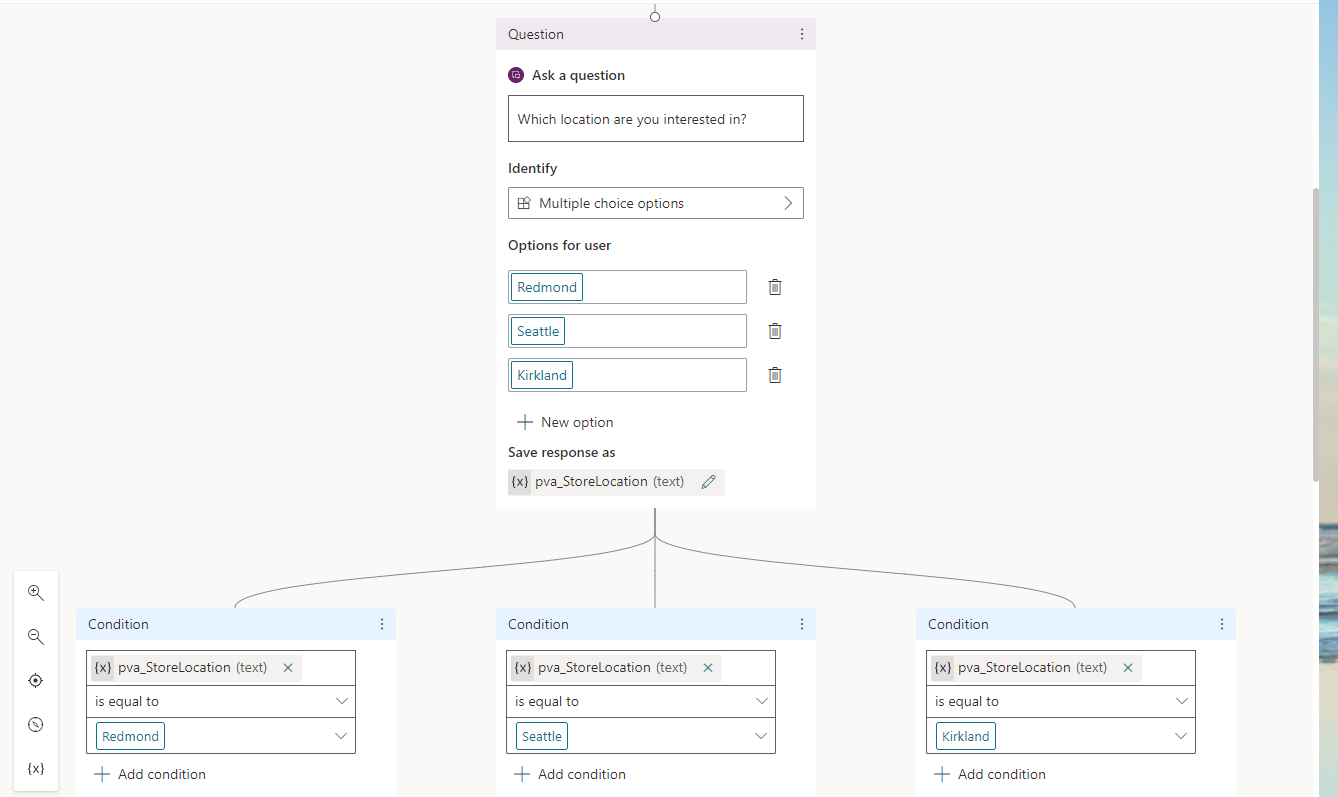Edit pva_StoreLocation variable with pencil icon
This screenshot has height=797, width=1338.
(x=708, y=482)
